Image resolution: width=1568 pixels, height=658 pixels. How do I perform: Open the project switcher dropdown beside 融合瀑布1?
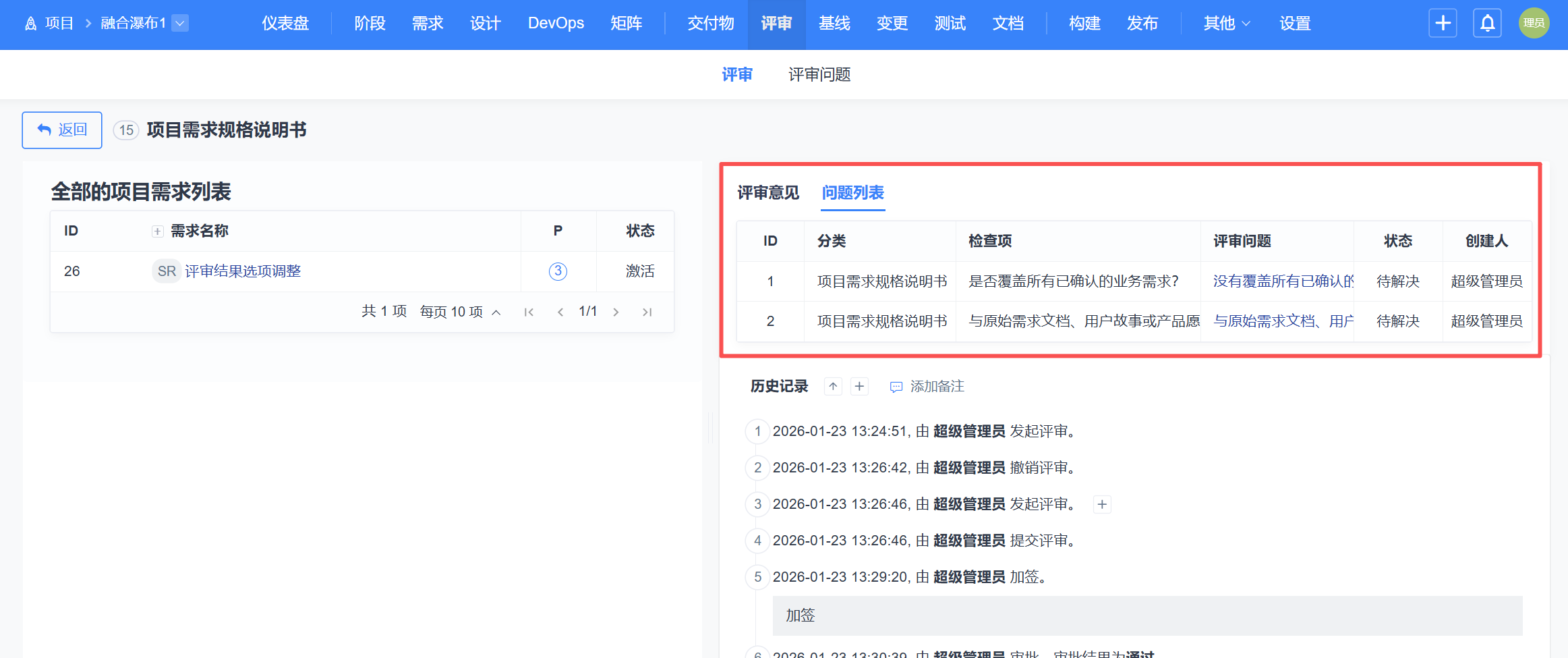(x=180, y=24)
